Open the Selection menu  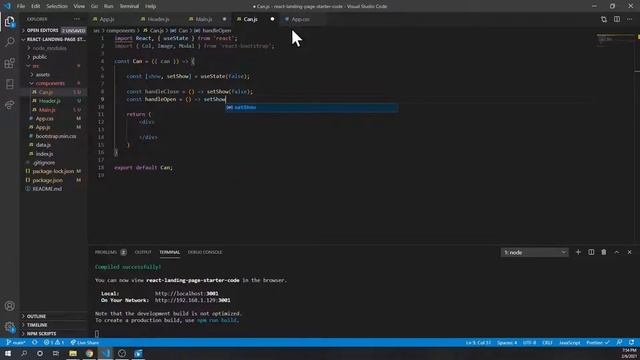(57, 6)
